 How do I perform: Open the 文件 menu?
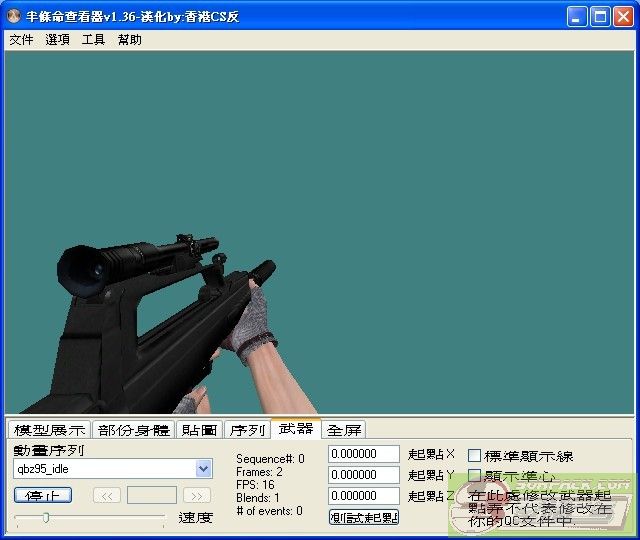(x=21, y=40)
